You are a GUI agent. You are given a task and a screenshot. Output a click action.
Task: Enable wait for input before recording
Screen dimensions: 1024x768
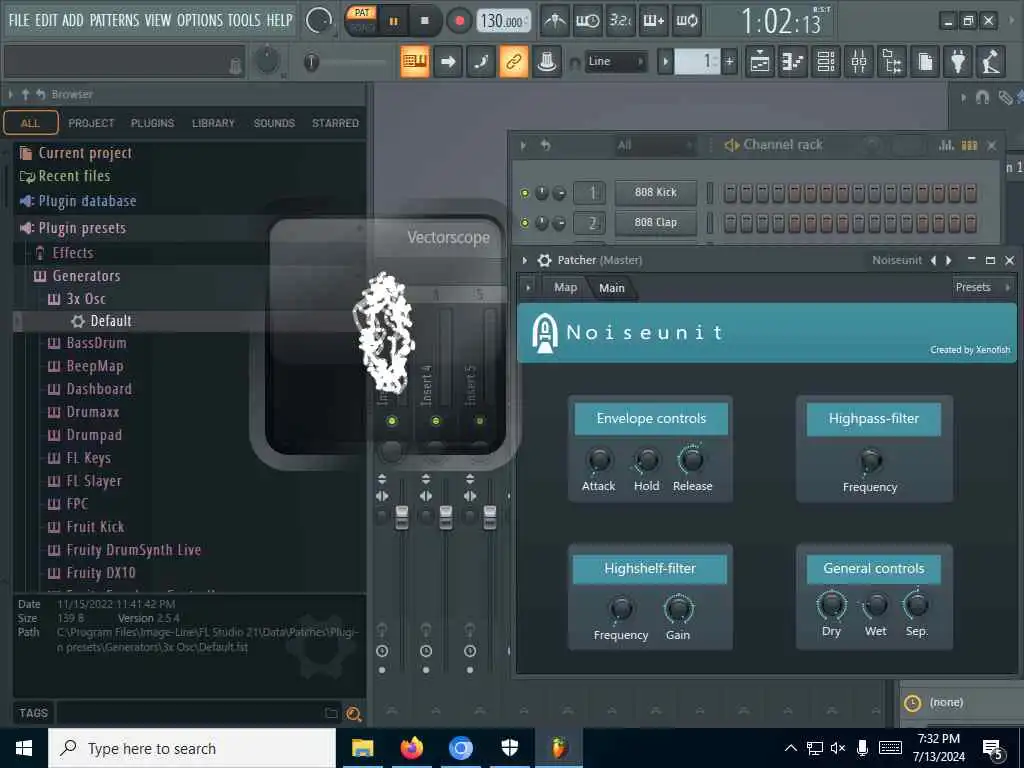click(x=587, y=21)
